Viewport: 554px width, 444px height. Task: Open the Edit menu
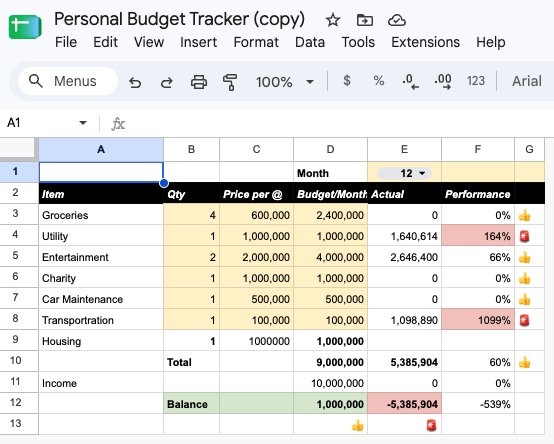pyautogui.click(x=105, y=42)
